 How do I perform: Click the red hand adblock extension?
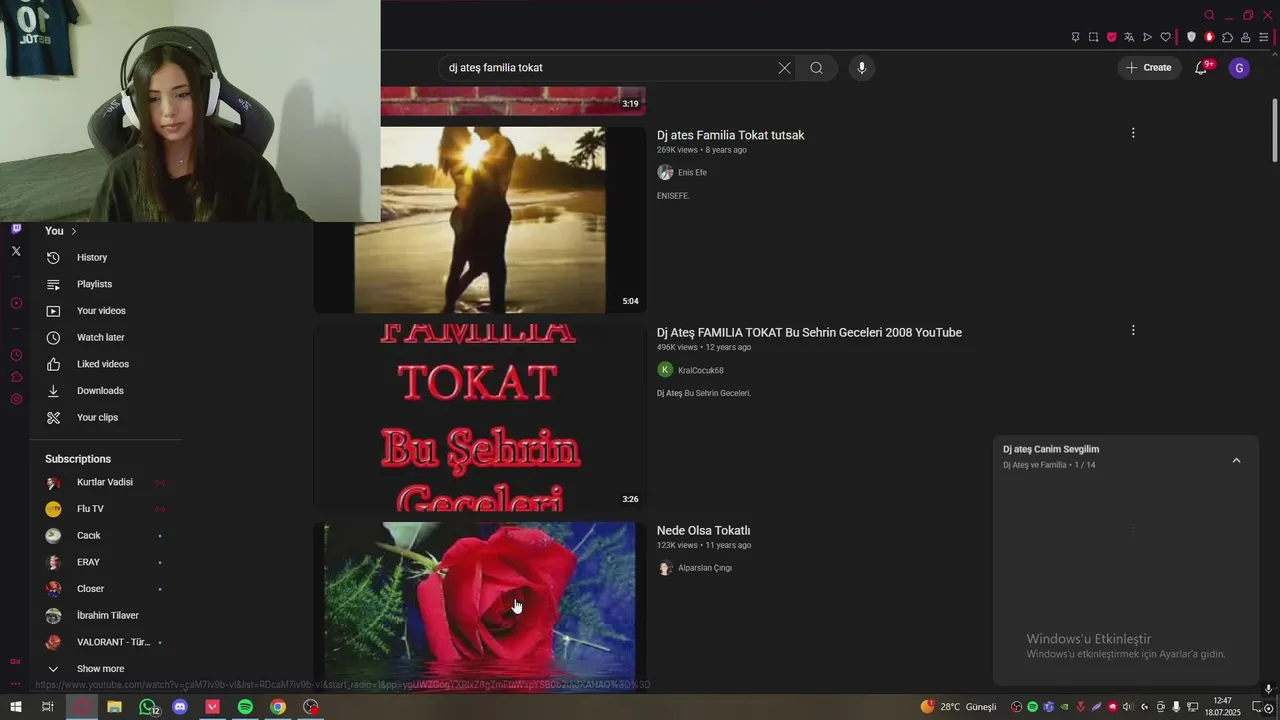1209,37
